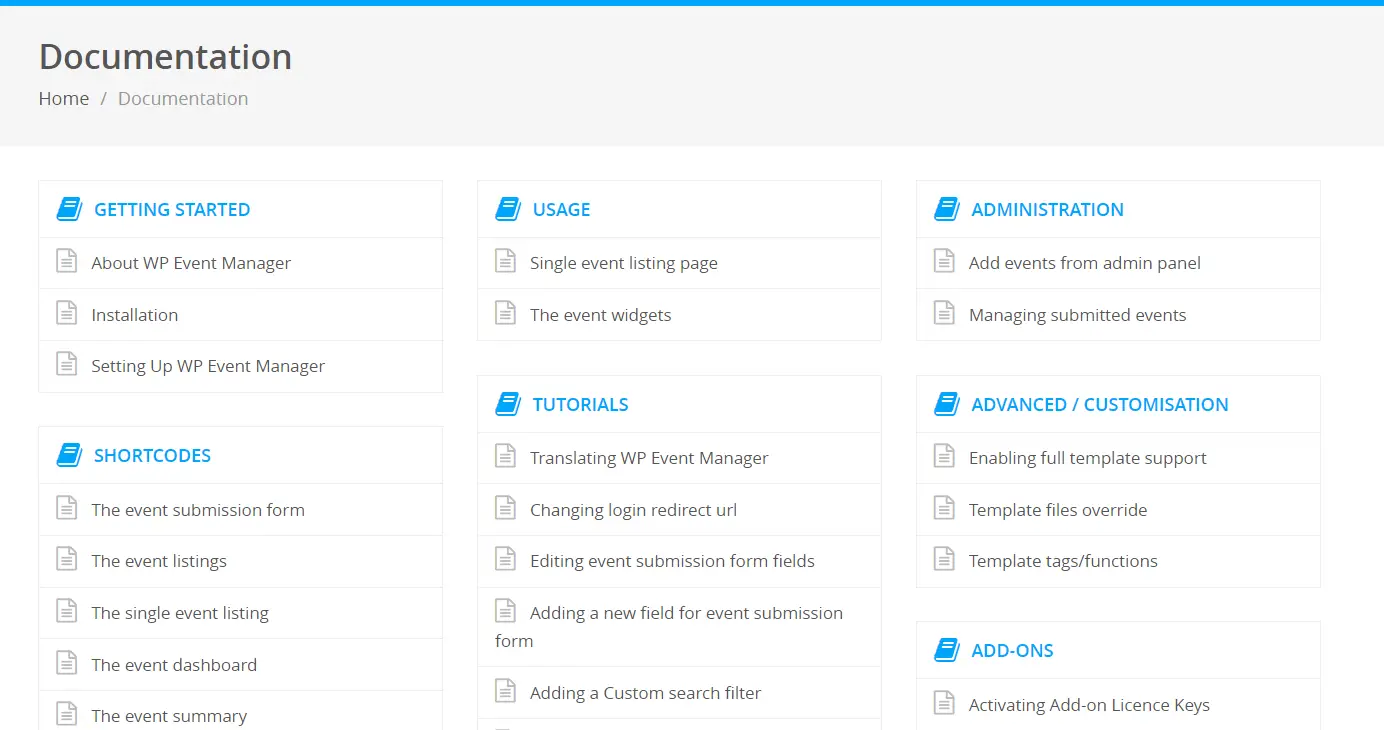The image size is (1384, 730).
Task: Open Template files override article
Action: (x=1058, y=510)
